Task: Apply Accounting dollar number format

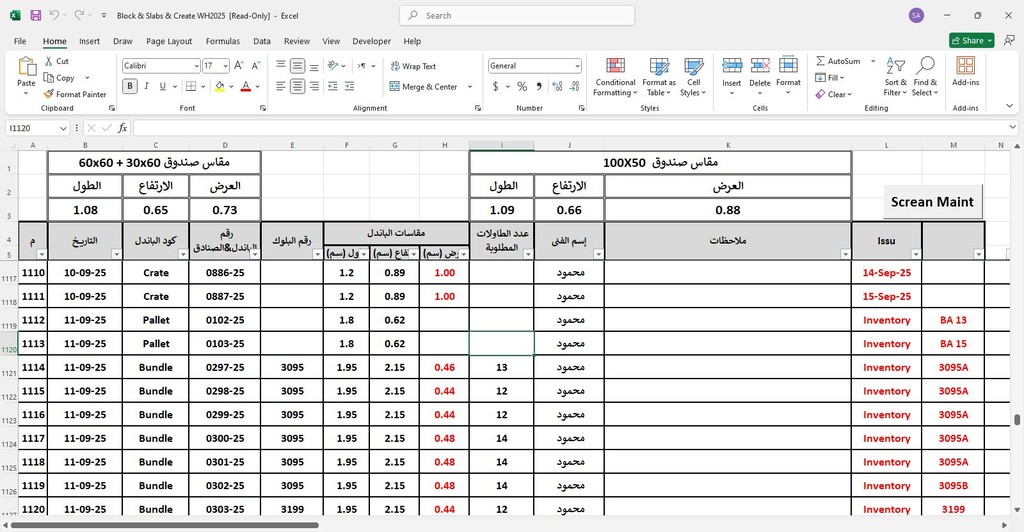Action: pos(496,86)
